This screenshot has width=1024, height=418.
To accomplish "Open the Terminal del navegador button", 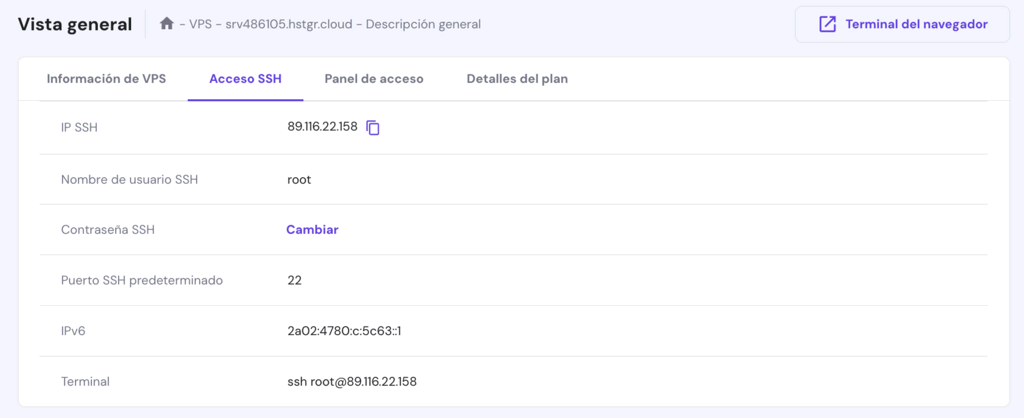I will 902,24.
